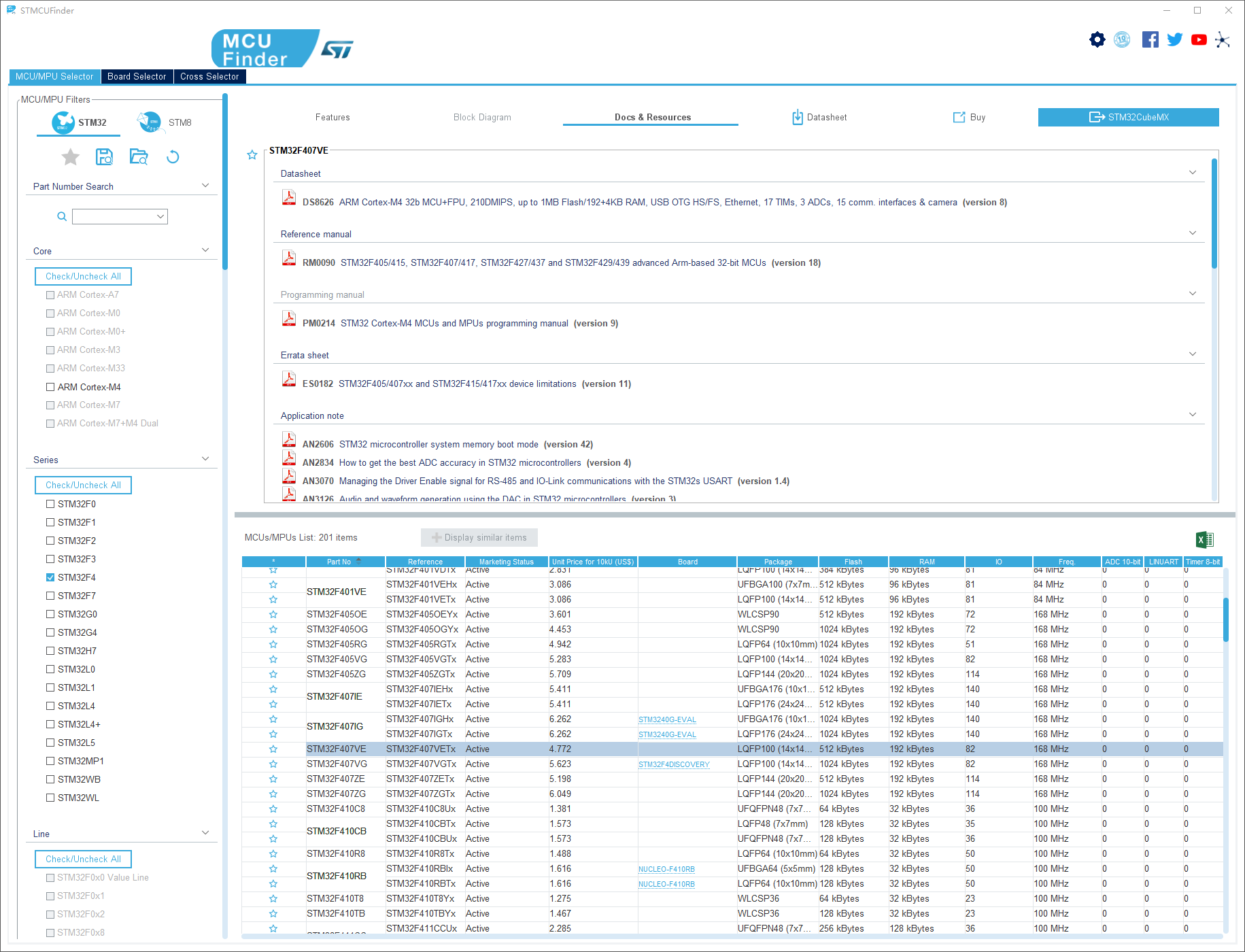This screenshot has width=1245, height=952.
Task: Click the Display similar items button
Action: click(x=479, y=538)
